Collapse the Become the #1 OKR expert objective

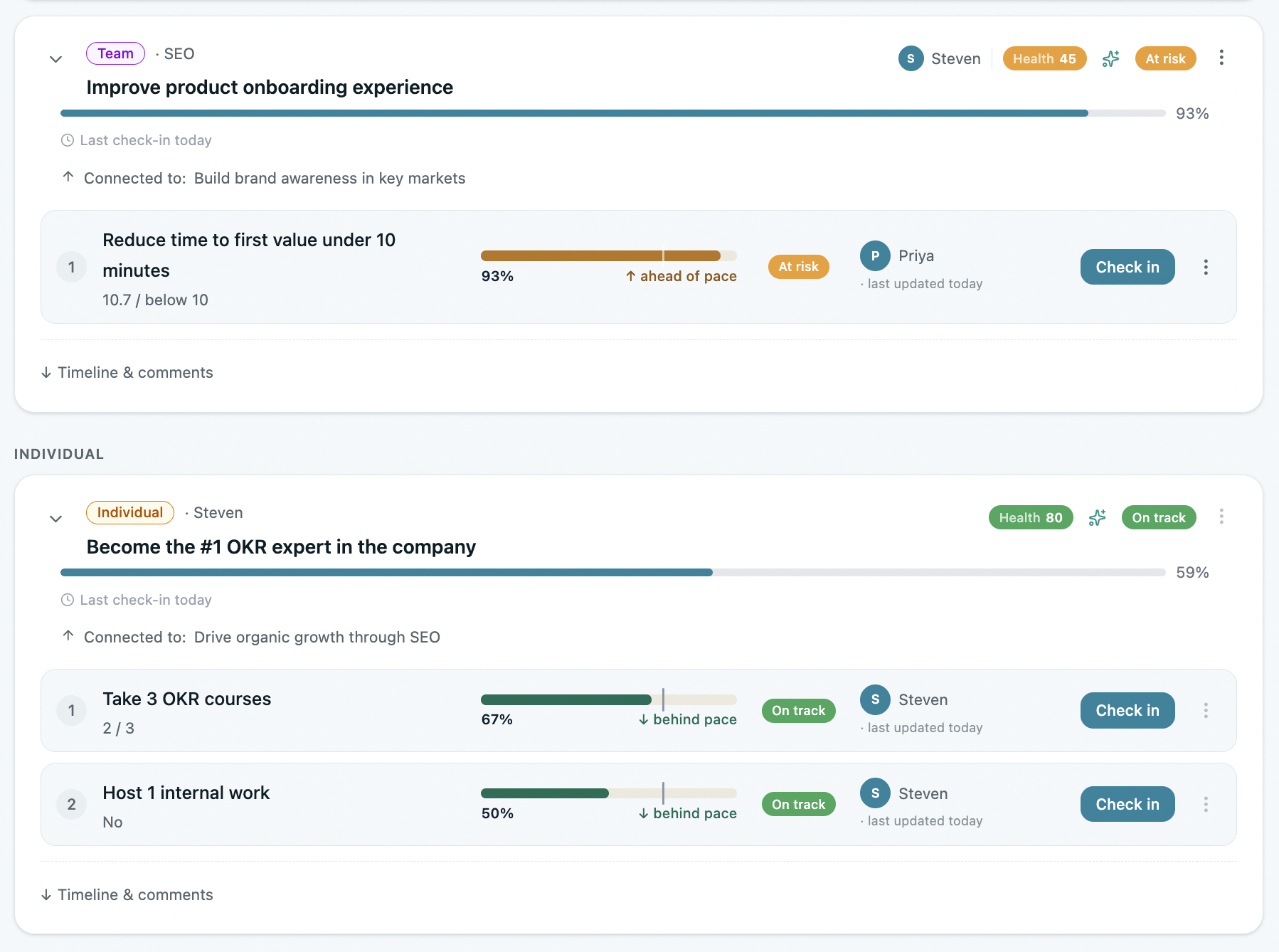click(x=55, y=519)
